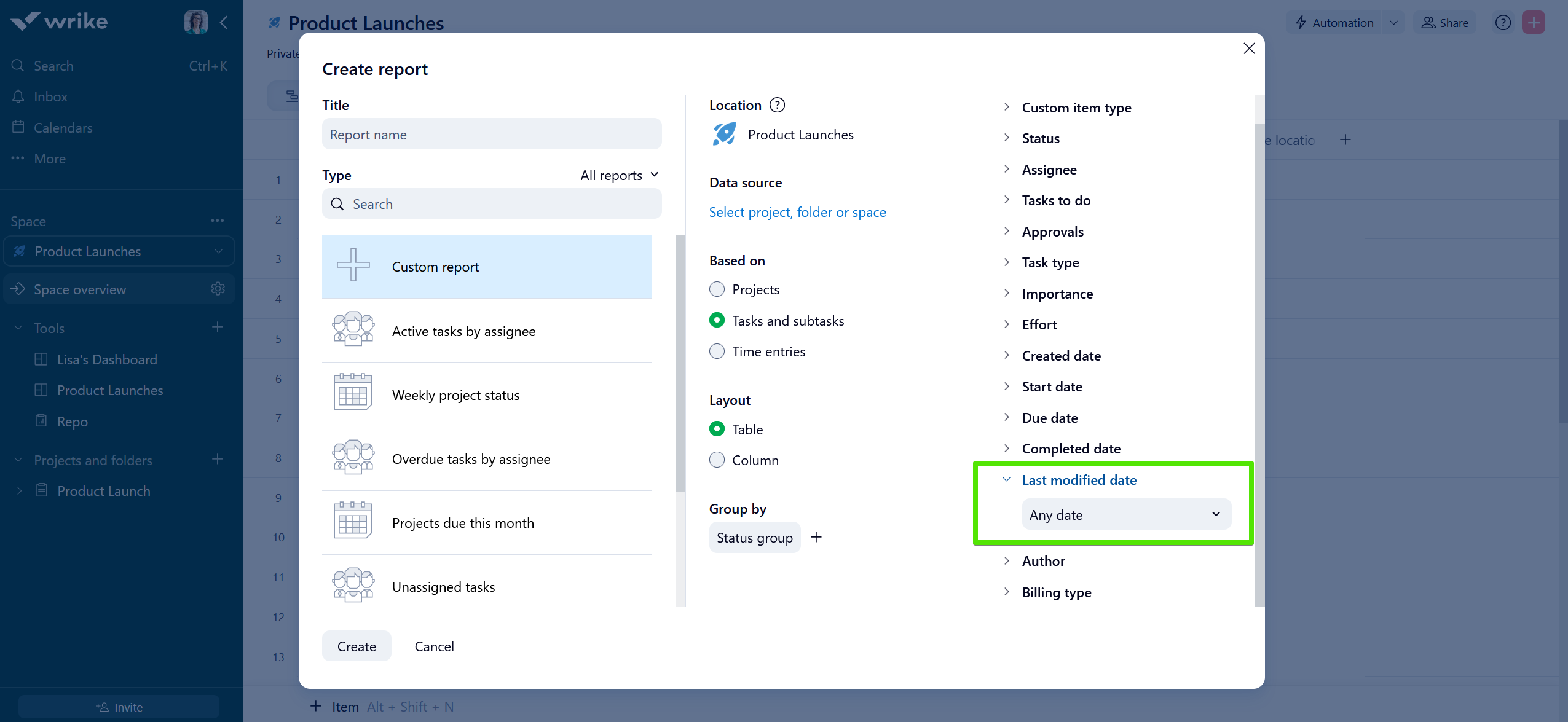Open the All reports dropdown
1568x722 pixels.
pos(618,175)
